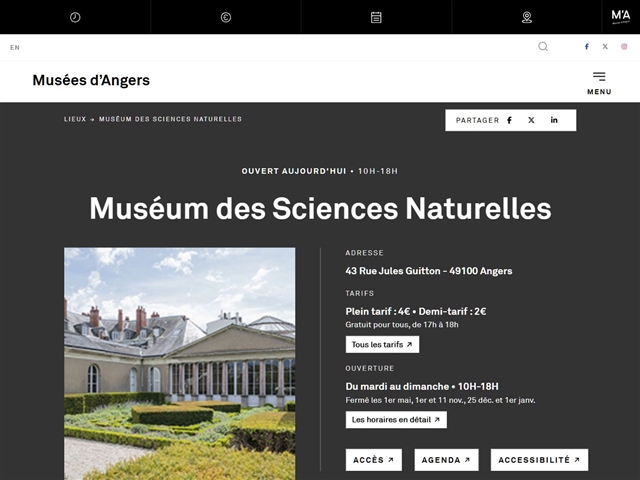640x480 pixels.
Task: Open Tous les tarifs button
Action: [382, 344]
